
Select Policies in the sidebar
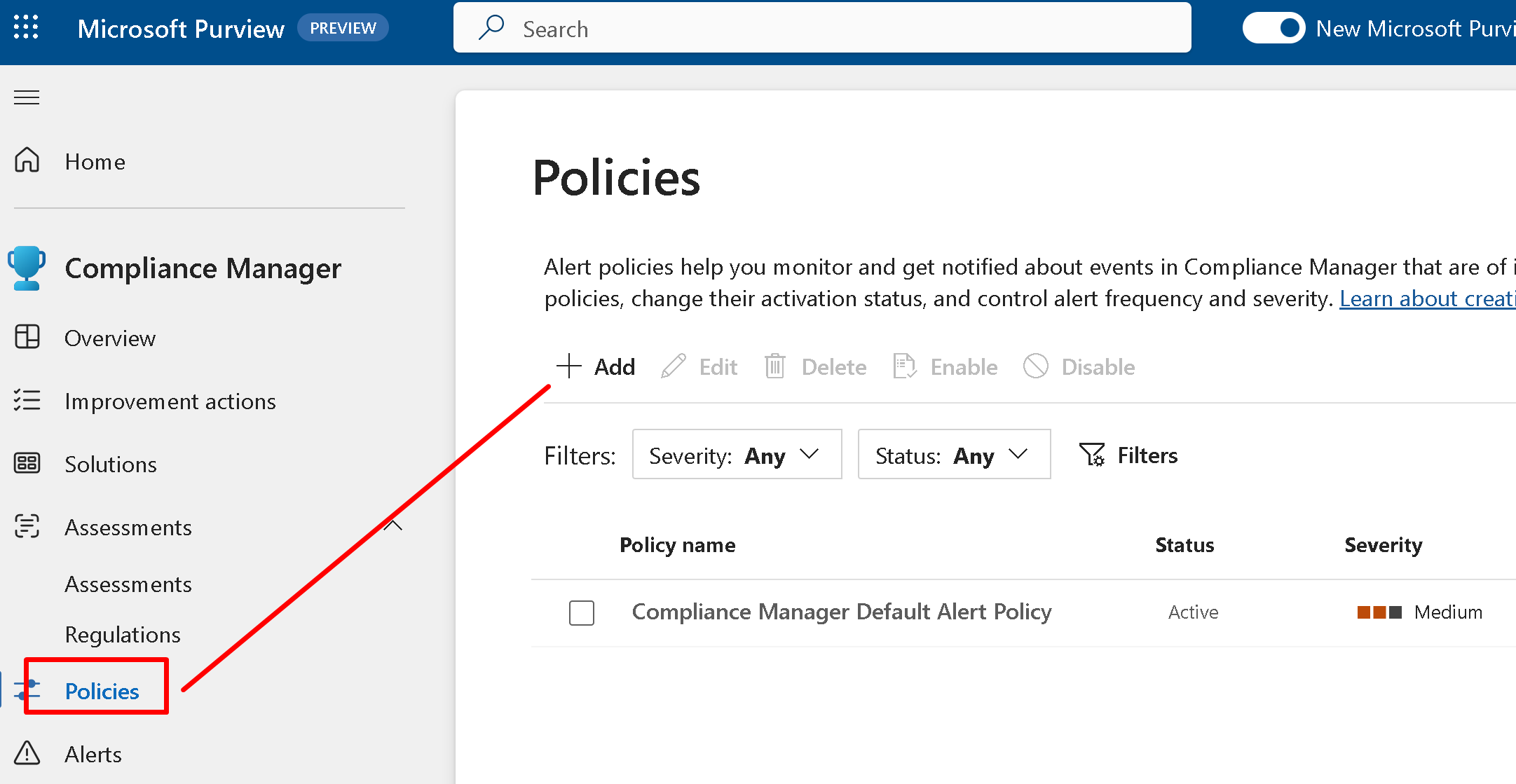[x=102, y=691]
